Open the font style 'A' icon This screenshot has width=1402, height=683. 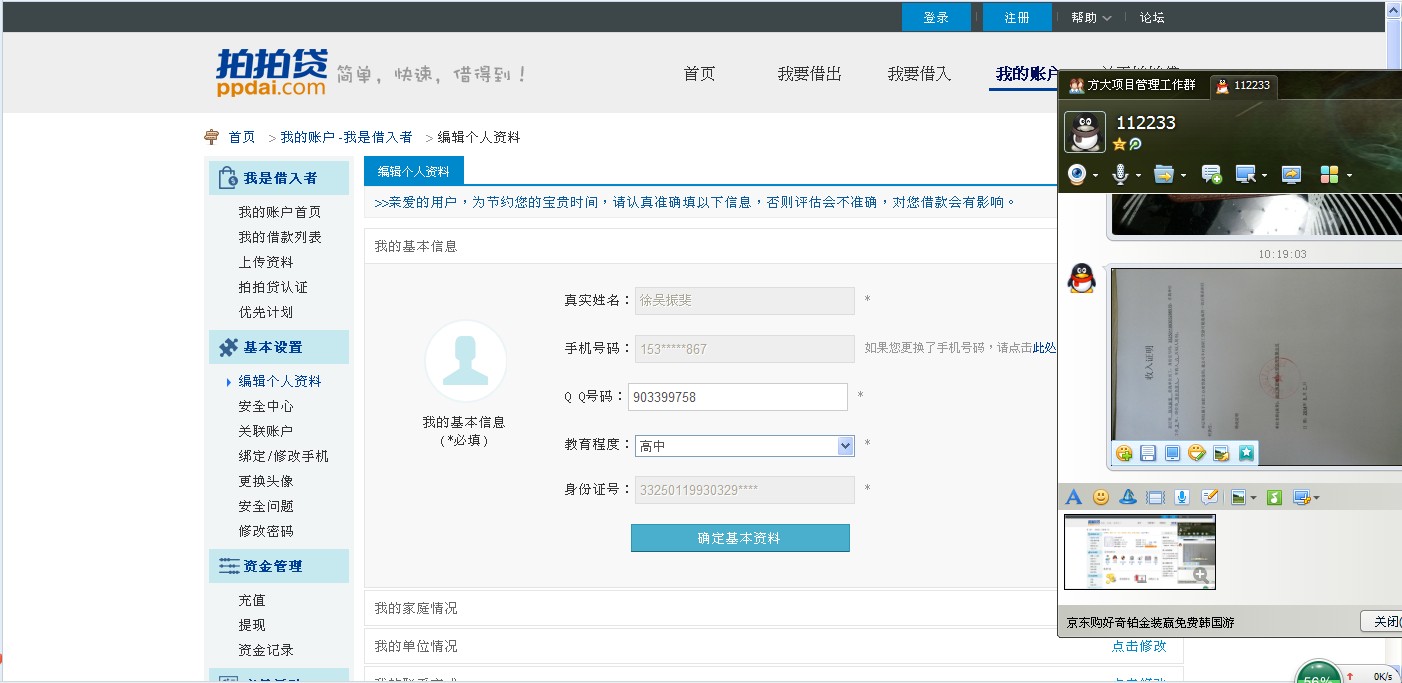pyautogui.click(x=1073, y=497)
